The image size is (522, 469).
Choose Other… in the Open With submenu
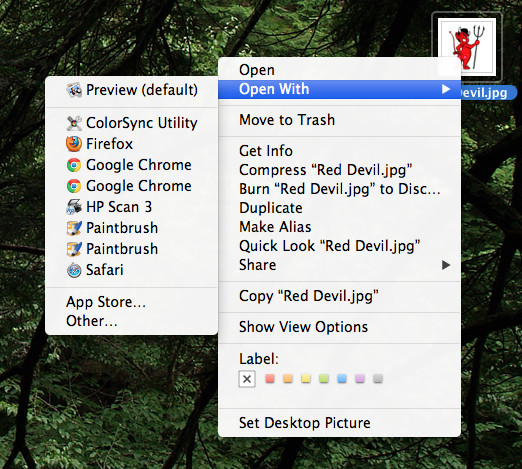pyautogui.click(x=132, y=321)
